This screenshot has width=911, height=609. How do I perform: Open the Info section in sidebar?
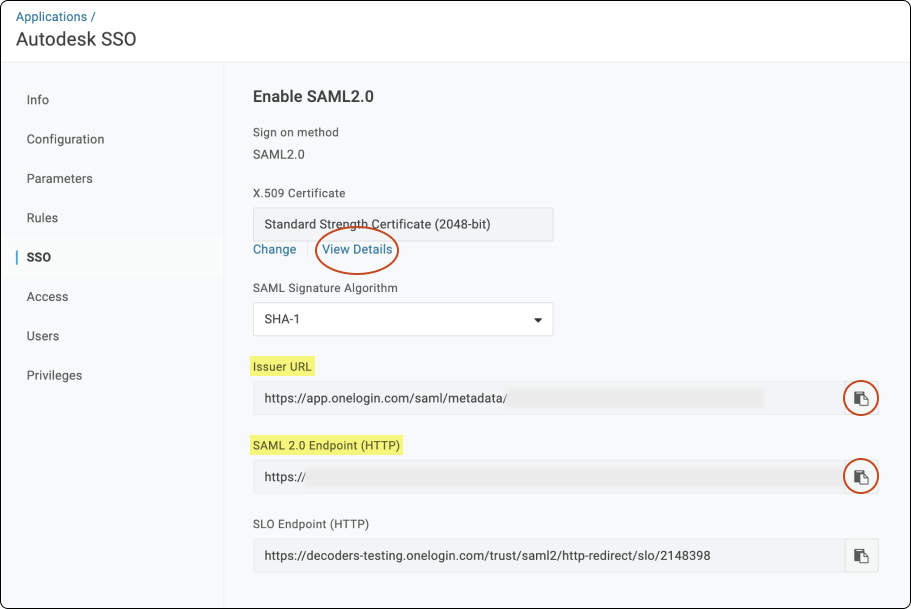pyautogui.click(x=38, y=100)
